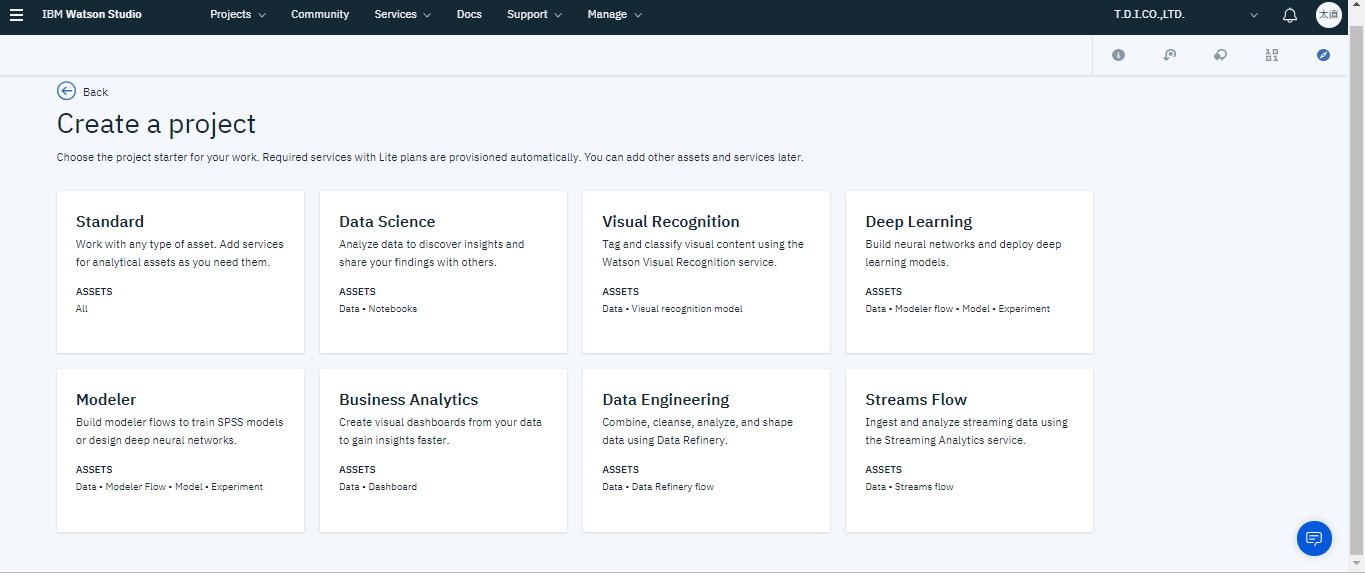The image size is (1365, 575).
Task: Open the comments chat bubbles icon
Action: coord(1220,55)
